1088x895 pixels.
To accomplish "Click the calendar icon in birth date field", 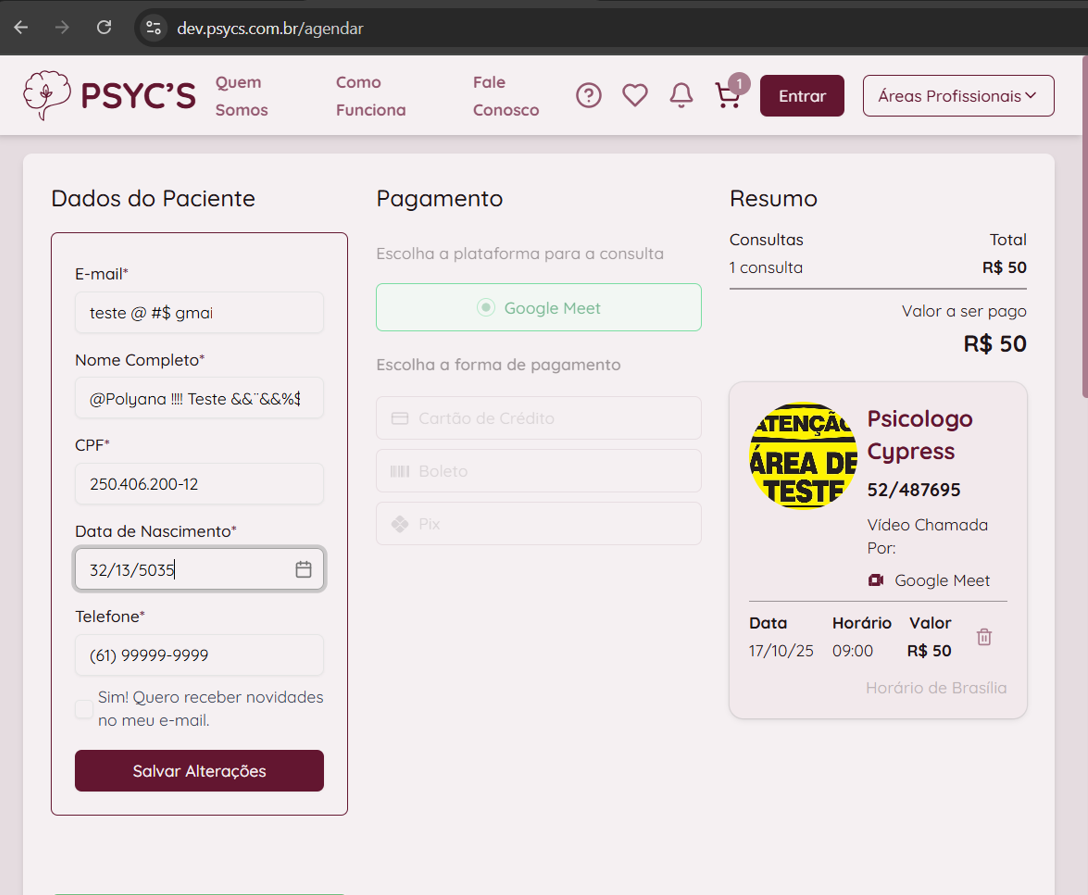I will pyautogui.click(x=304, y=569).
